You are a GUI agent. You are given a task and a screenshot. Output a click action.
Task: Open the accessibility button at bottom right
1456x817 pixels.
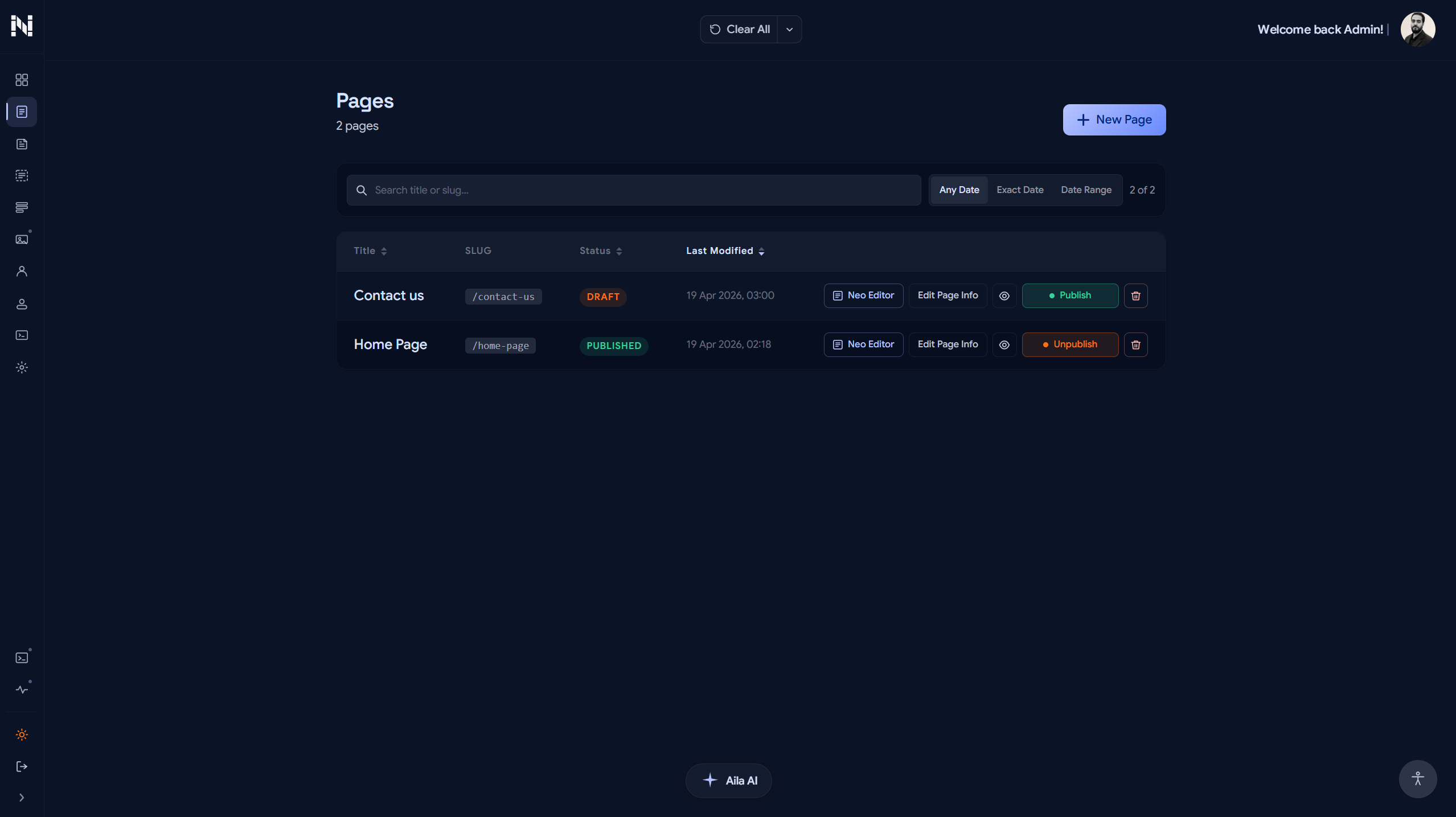pyautogui.click(x=1417, y=779)
